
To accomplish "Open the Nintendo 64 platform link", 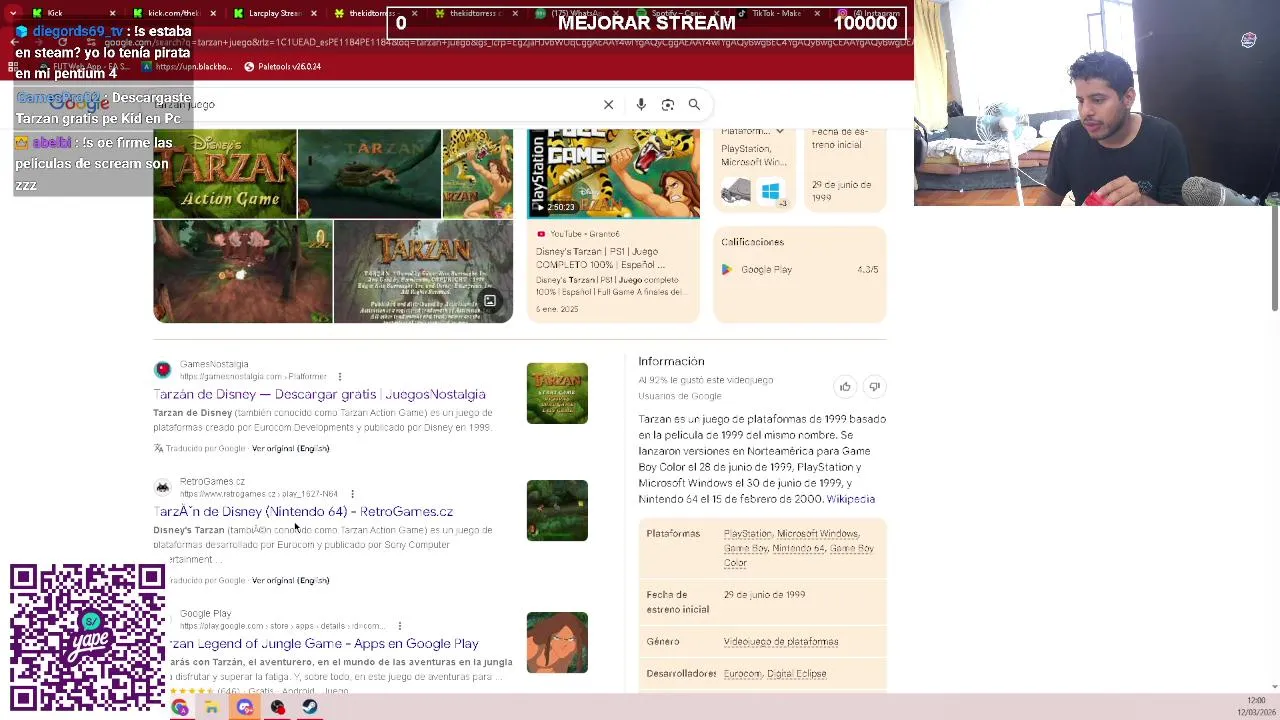I will point(798,548).
